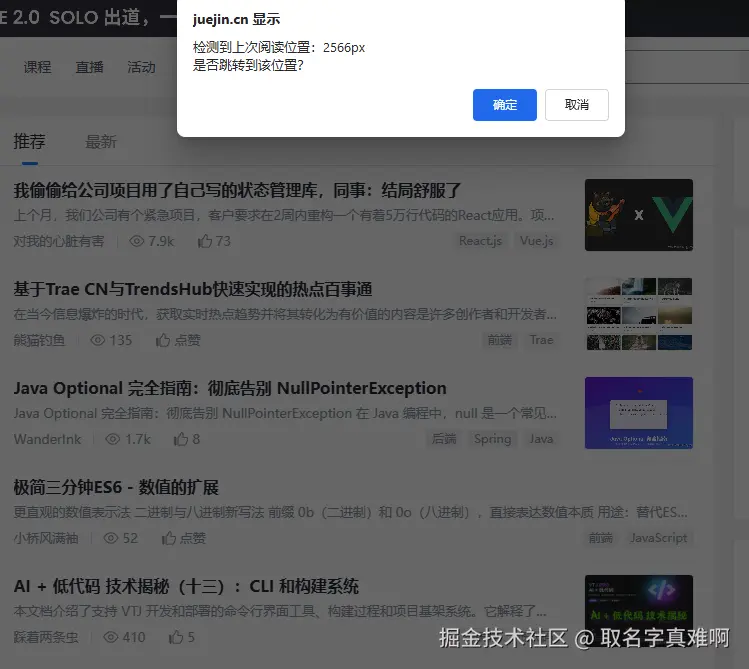This screenshot has width=749, height=669.
Task: Open the 直播 navigation tab
Action: pos(89,67)
